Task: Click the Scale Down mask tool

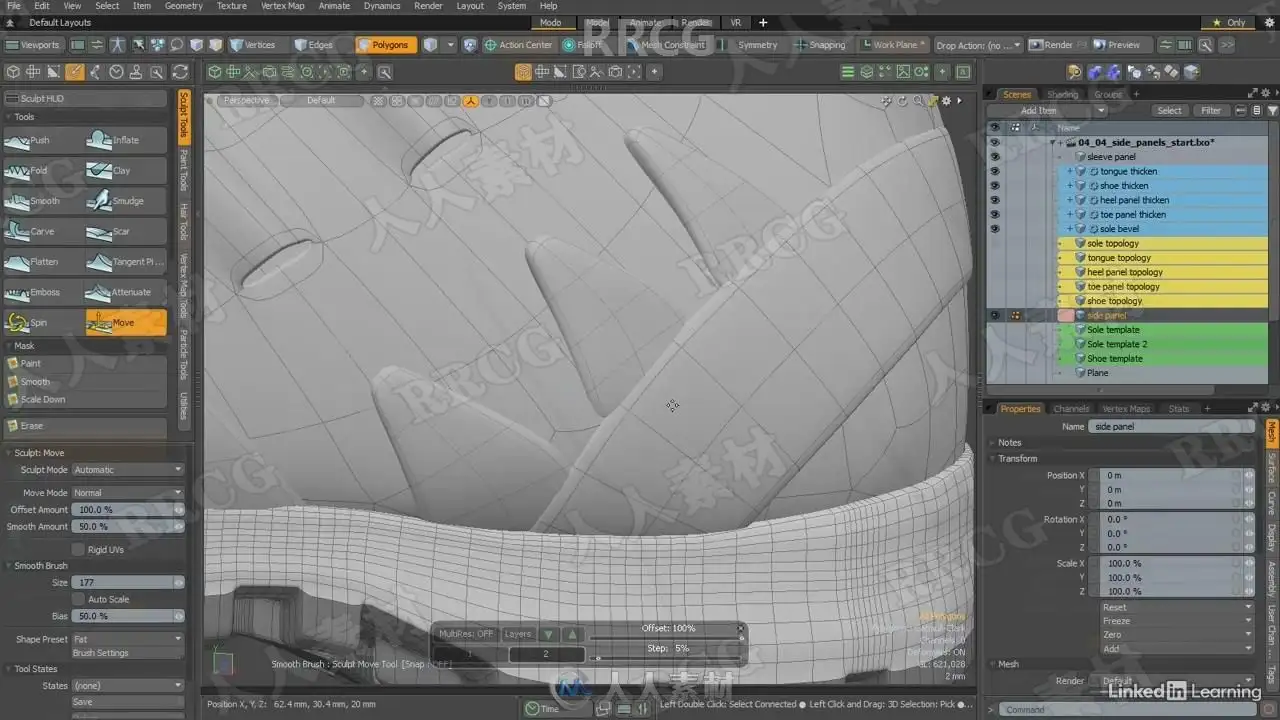Action: (x=85, y=400)
